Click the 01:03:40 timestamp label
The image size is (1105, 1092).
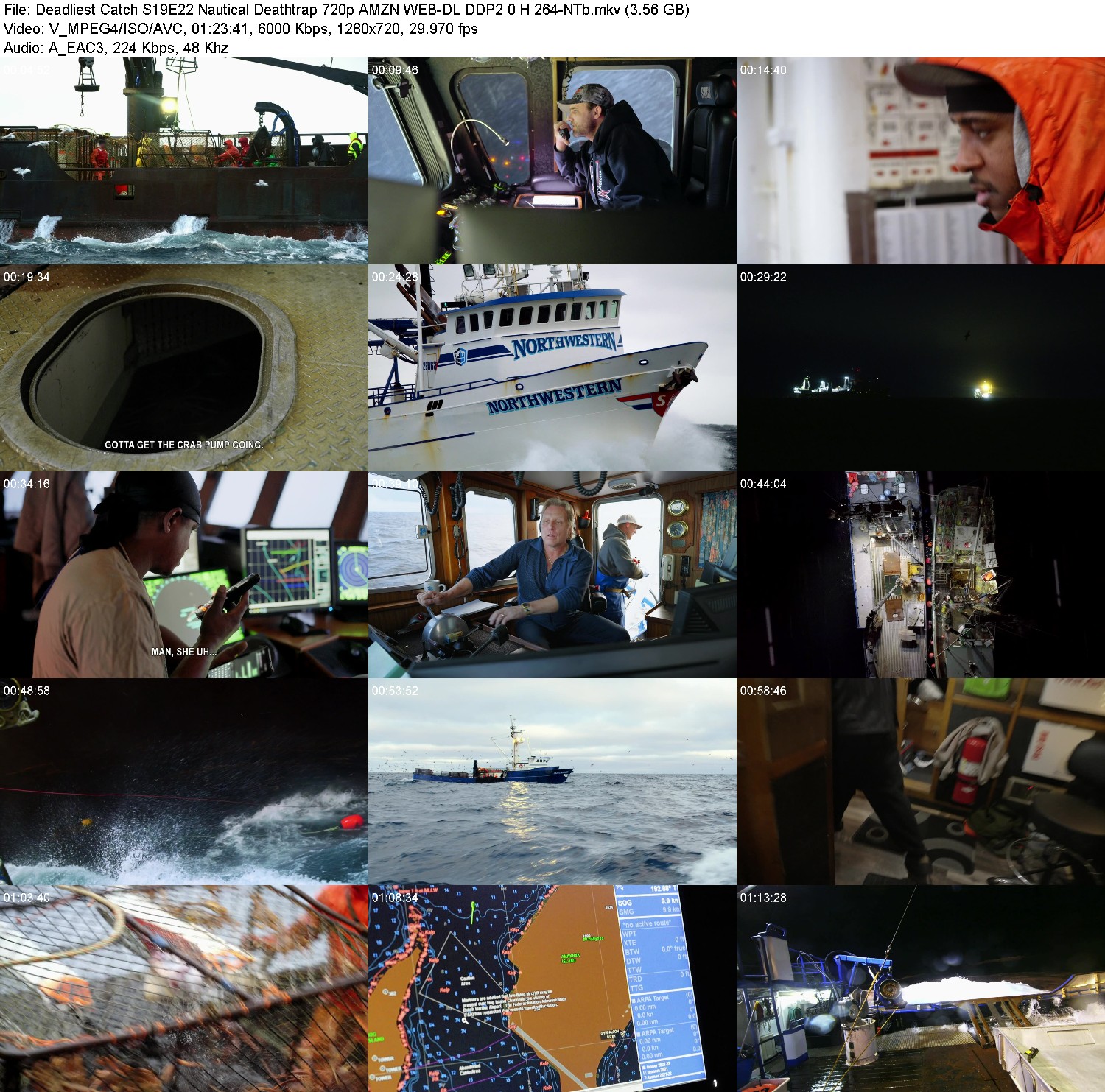pos(27,898)
